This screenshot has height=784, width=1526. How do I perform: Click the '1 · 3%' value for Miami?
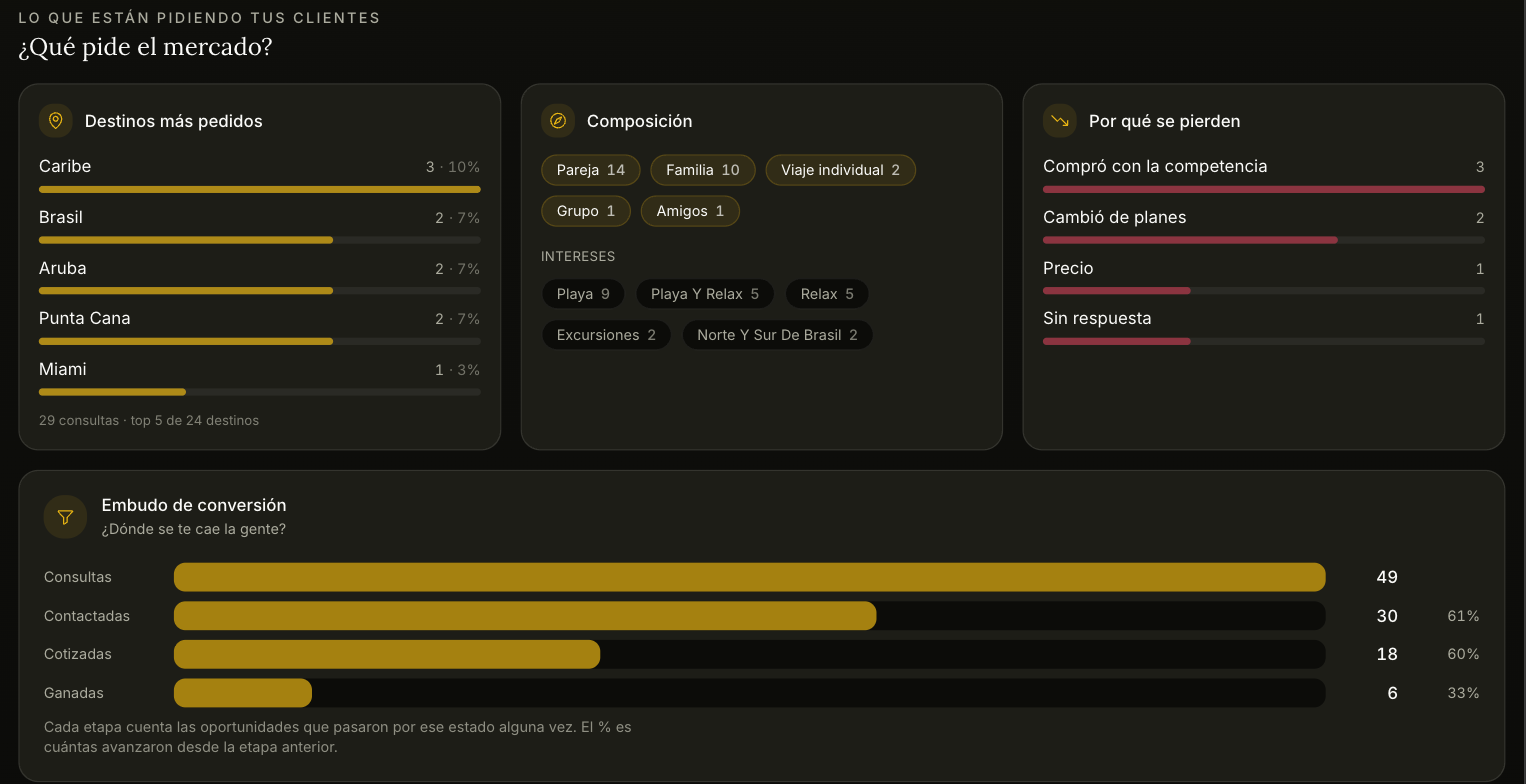click(x=457, y=370)
